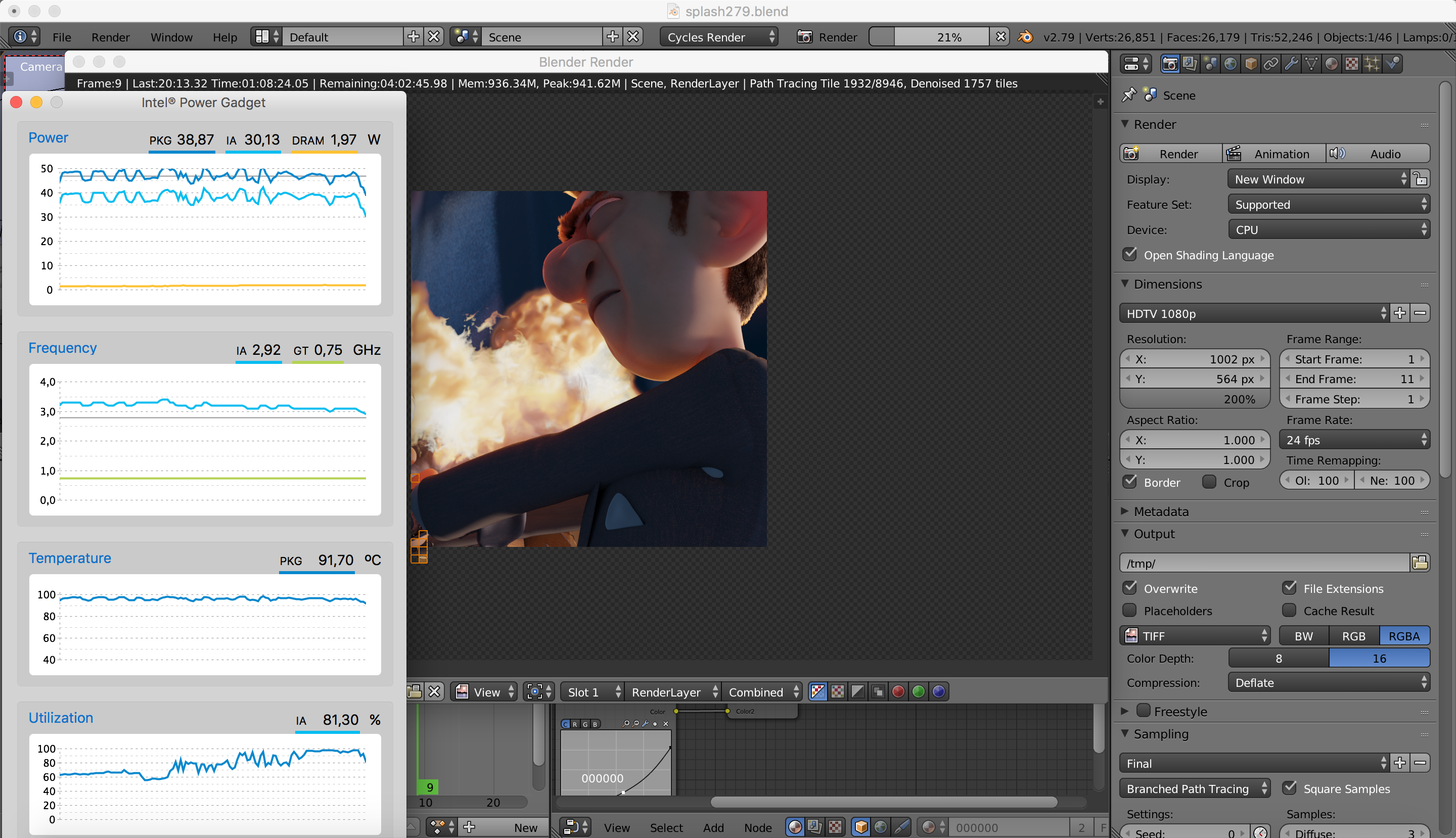Image resolution: width=1456 pixels, height=838 pixels.
Task: Switch image display to Alpha channel
Action: pyautogui.click(x=858, y=692)
